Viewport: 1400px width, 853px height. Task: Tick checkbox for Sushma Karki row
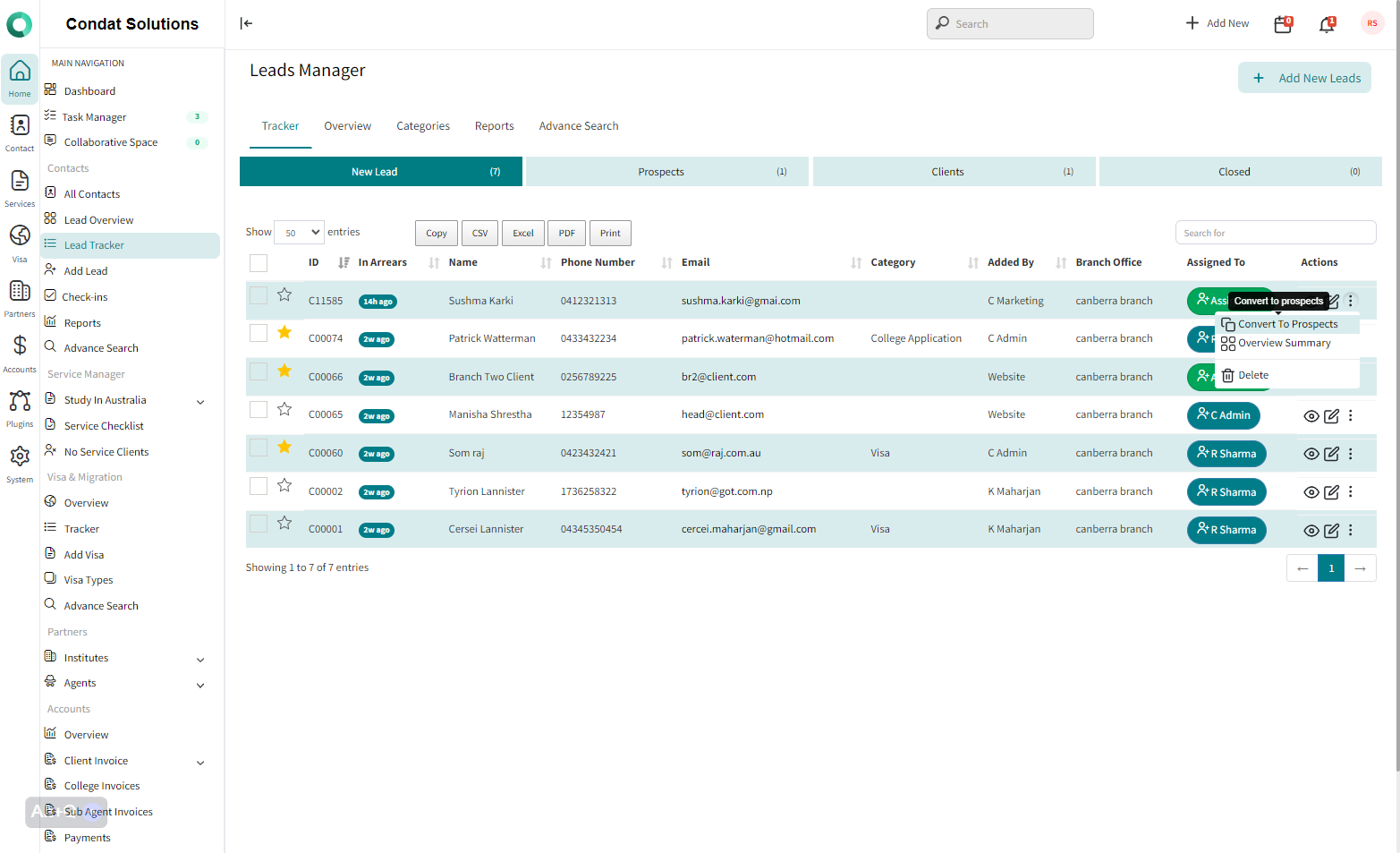[259, 294]
